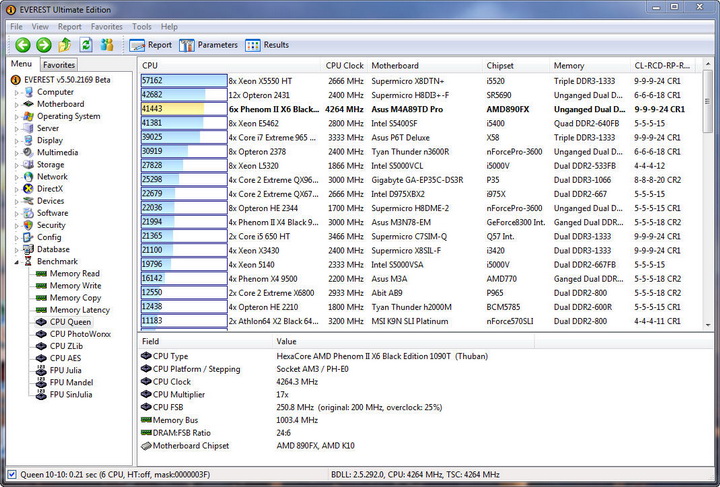The width and height of the screenshot is (720, 487).
Task: Select the DirectX icon in the tree
Action: pyautogui.click(x=29, y=189)
